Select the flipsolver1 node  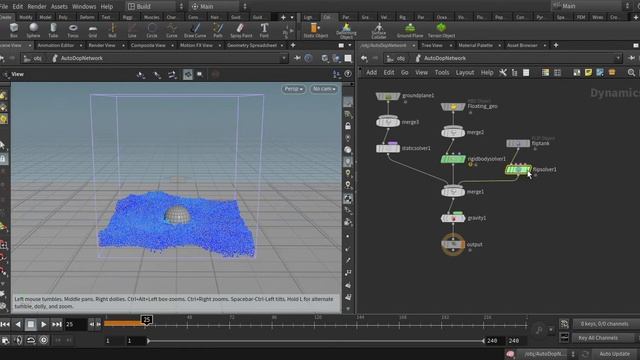coord(518,169)
